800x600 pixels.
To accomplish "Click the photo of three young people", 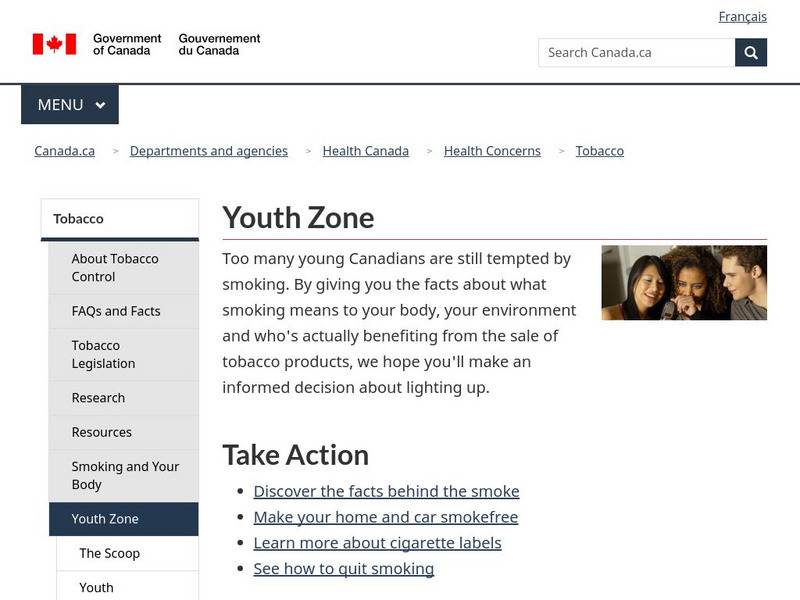I will click(684, 283).
